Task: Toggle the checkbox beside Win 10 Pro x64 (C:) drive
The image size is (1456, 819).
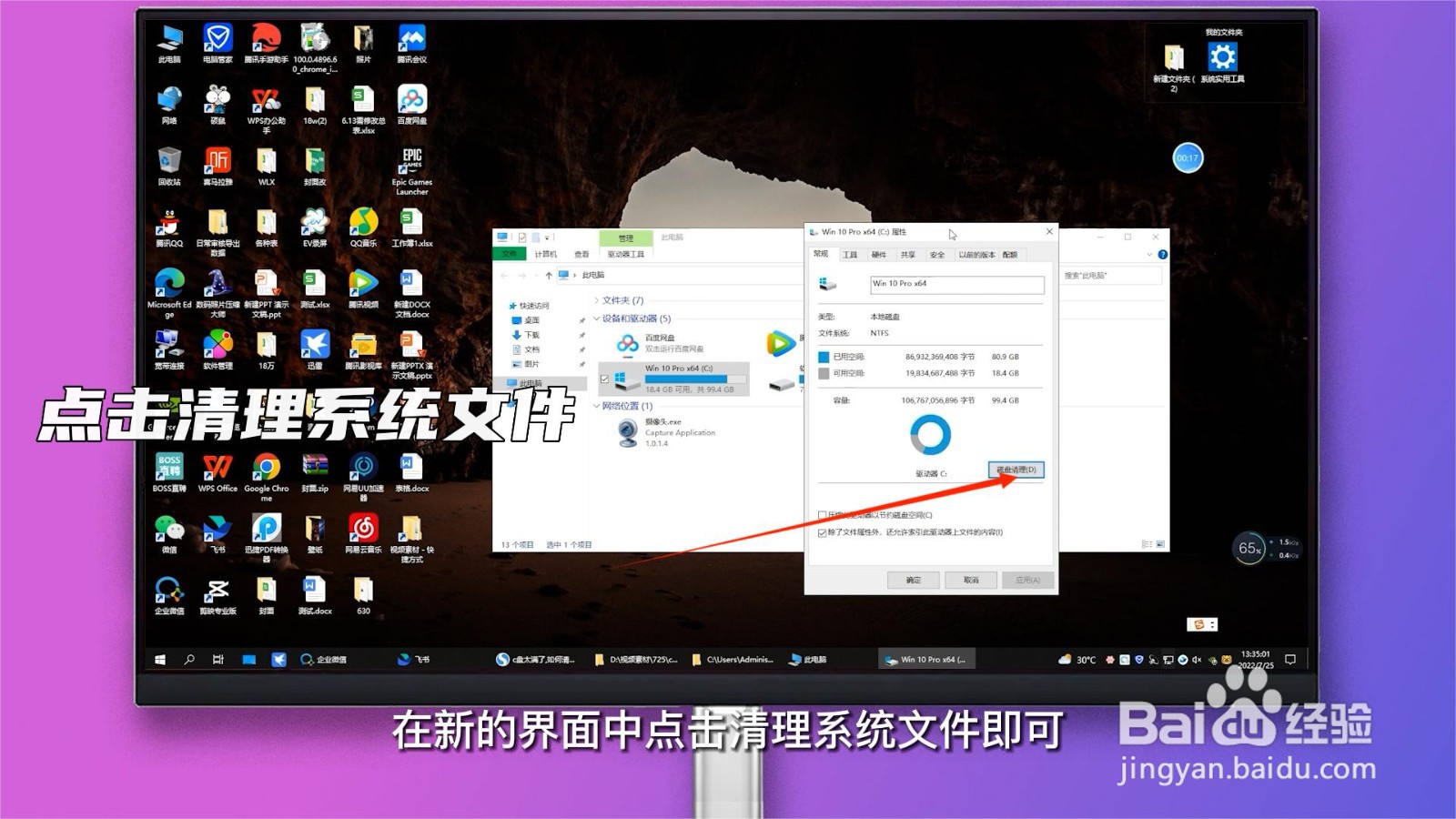Action: 604,379
